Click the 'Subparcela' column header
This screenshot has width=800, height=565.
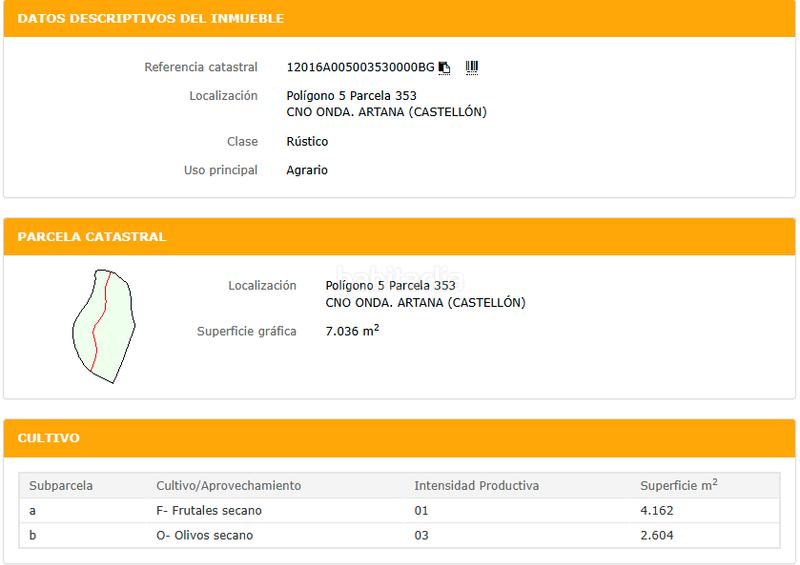(x=61, y=486)
